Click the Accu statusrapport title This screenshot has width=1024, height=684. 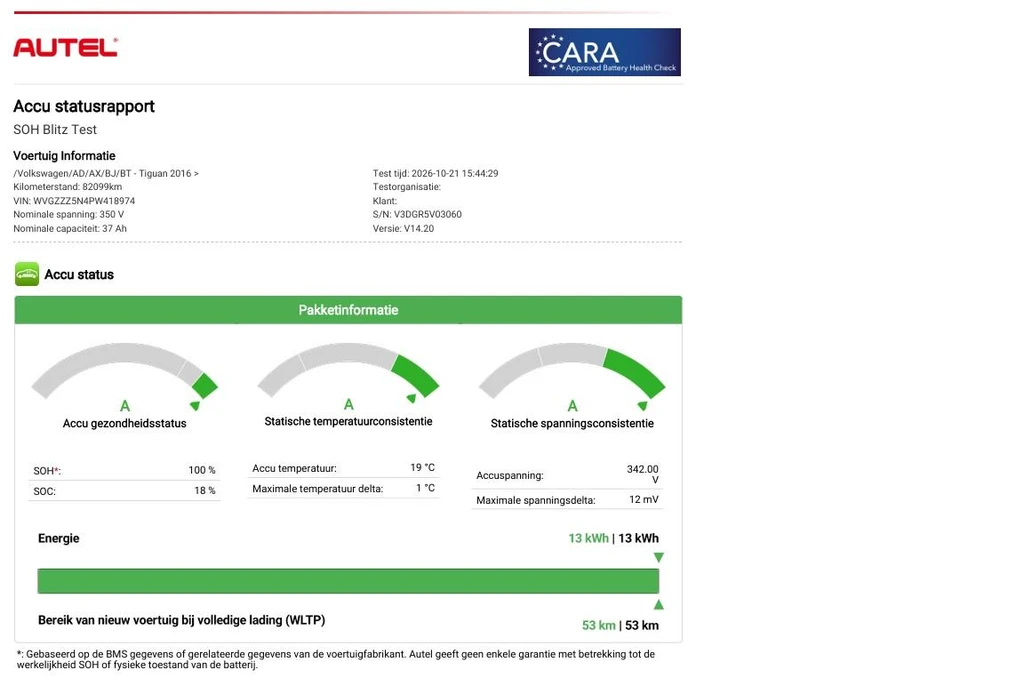[84, 106]
